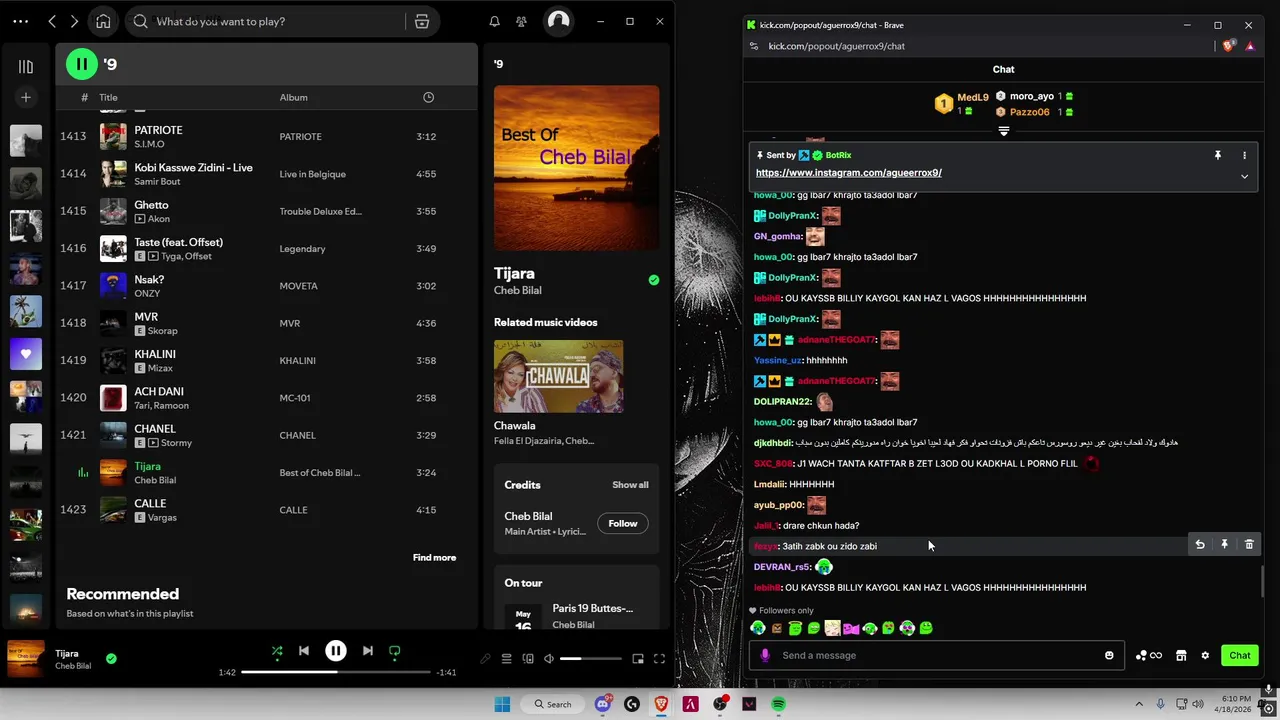This screenshot has width=1280, height=720.
Task: Select the Ghetto track by Akon
Action: pos(266,211)
